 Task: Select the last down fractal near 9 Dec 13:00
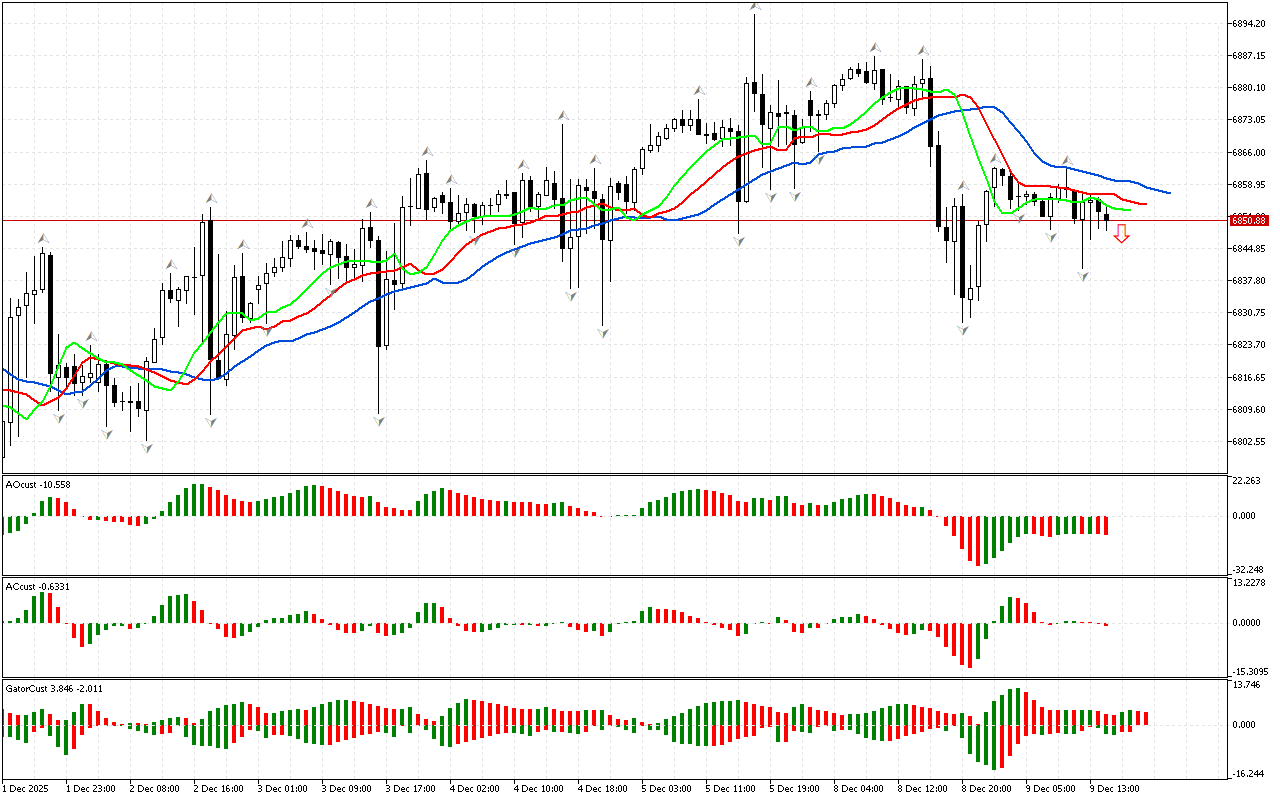[x=1084, y=275]
